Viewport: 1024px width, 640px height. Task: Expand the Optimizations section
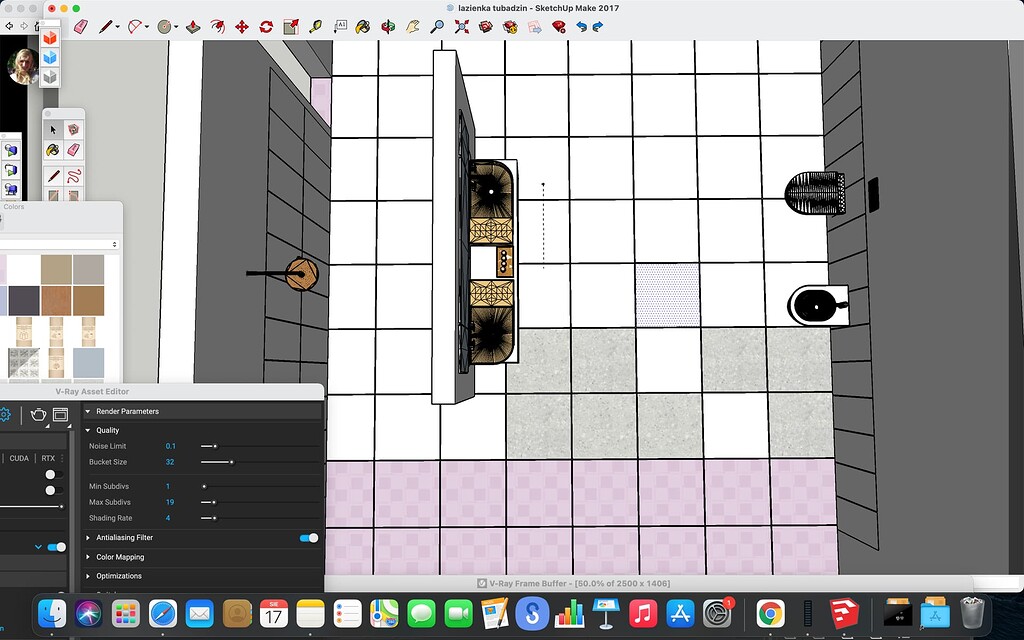88,576
